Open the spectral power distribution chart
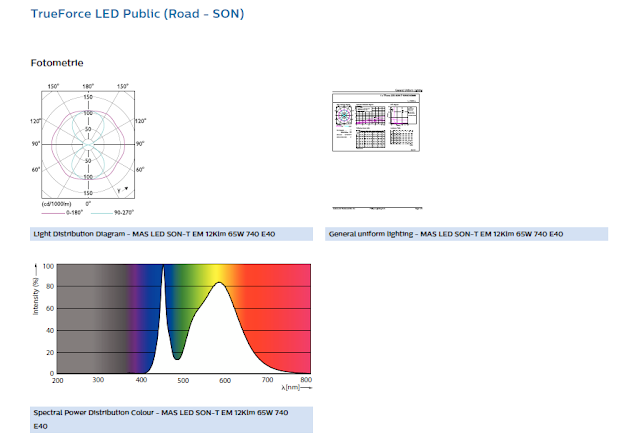 (172, 327)
